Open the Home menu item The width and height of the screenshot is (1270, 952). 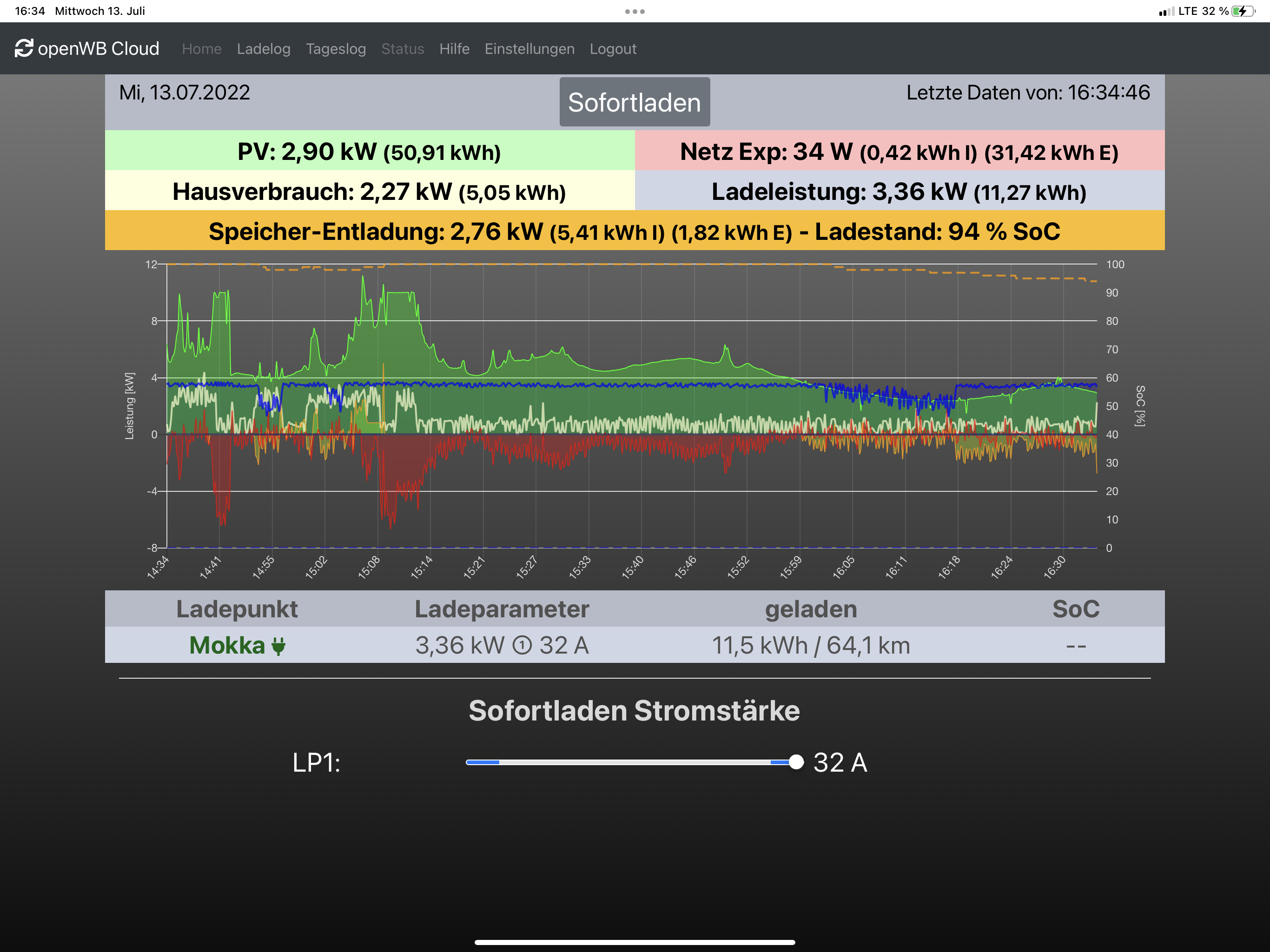pos(202,49)
